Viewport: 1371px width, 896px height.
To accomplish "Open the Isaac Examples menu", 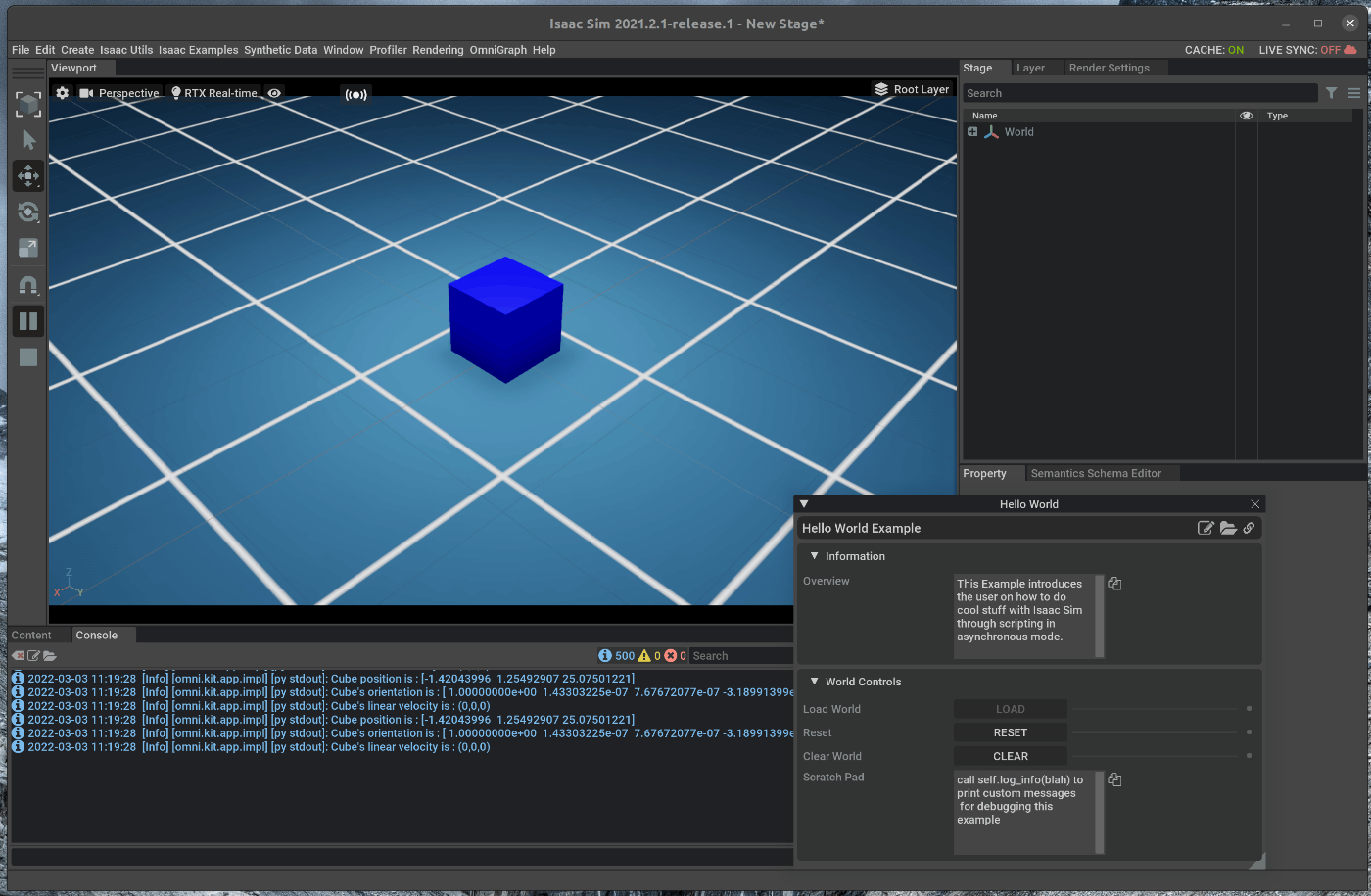I will [199, 50].
